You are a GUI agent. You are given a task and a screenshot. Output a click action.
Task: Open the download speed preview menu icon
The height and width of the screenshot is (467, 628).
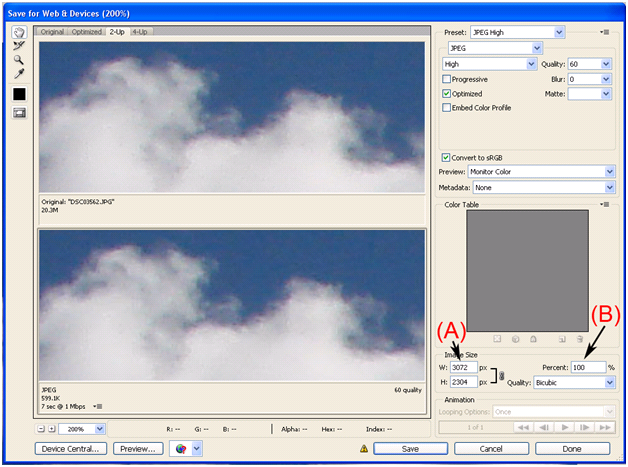click(x=98, y=407)
